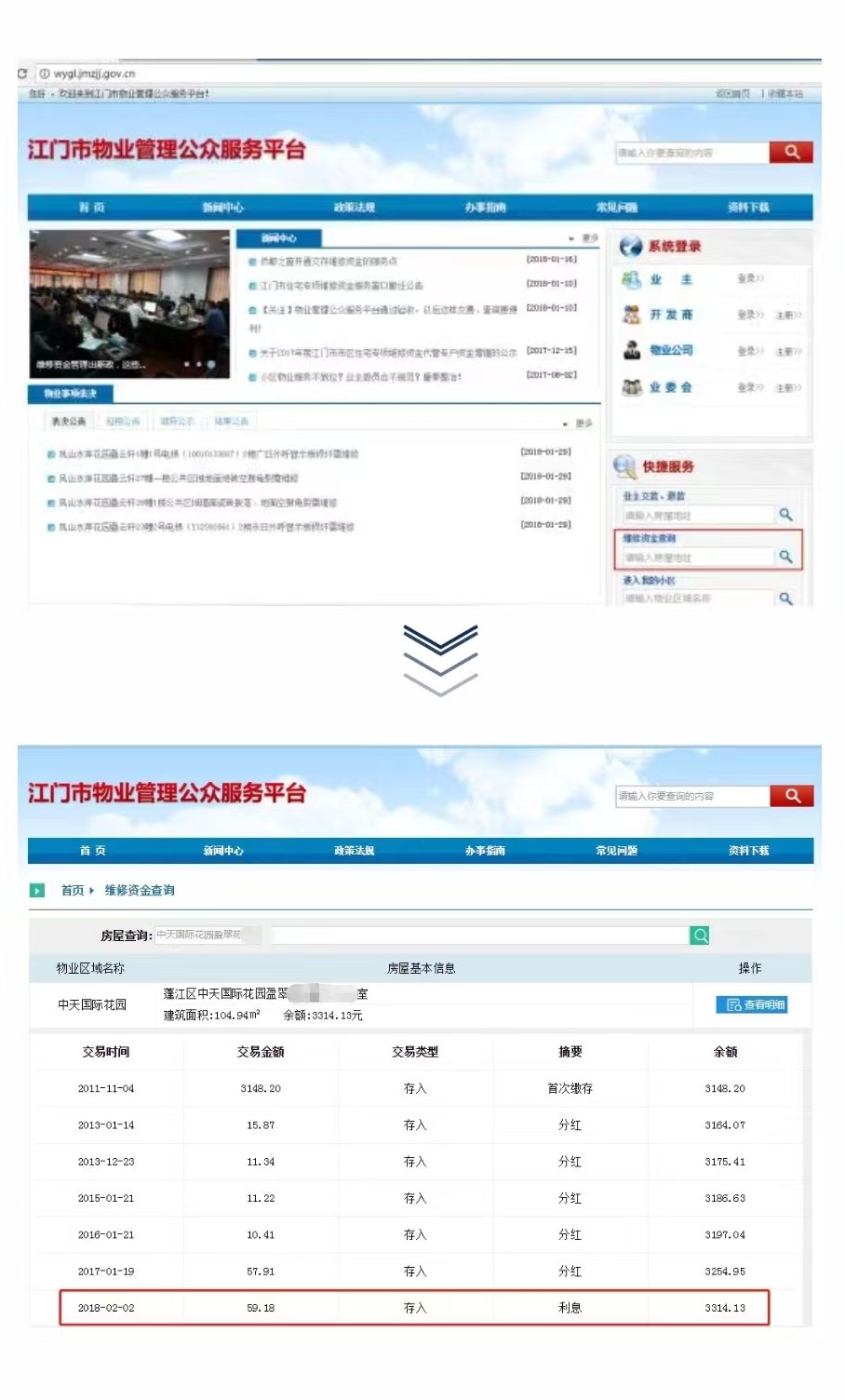The image size is (845, 1400).
Task: Click the 物业公司 company login icon
Action: 632,350
